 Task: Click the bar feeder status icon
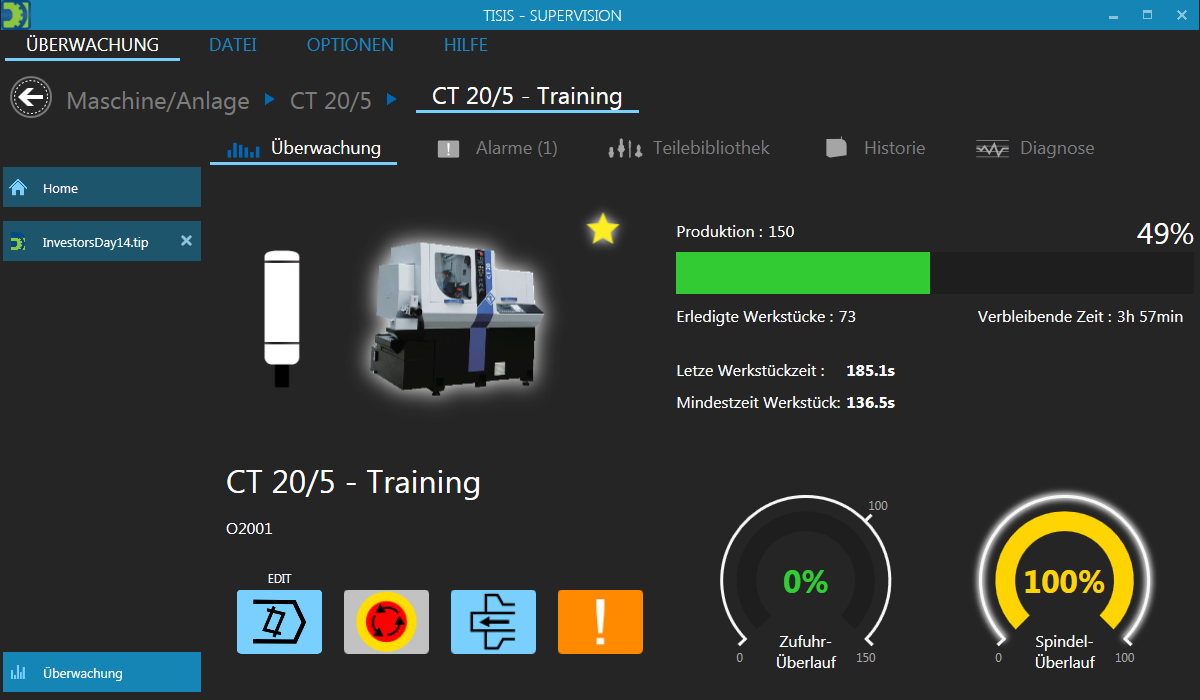(x=493, y=622)
